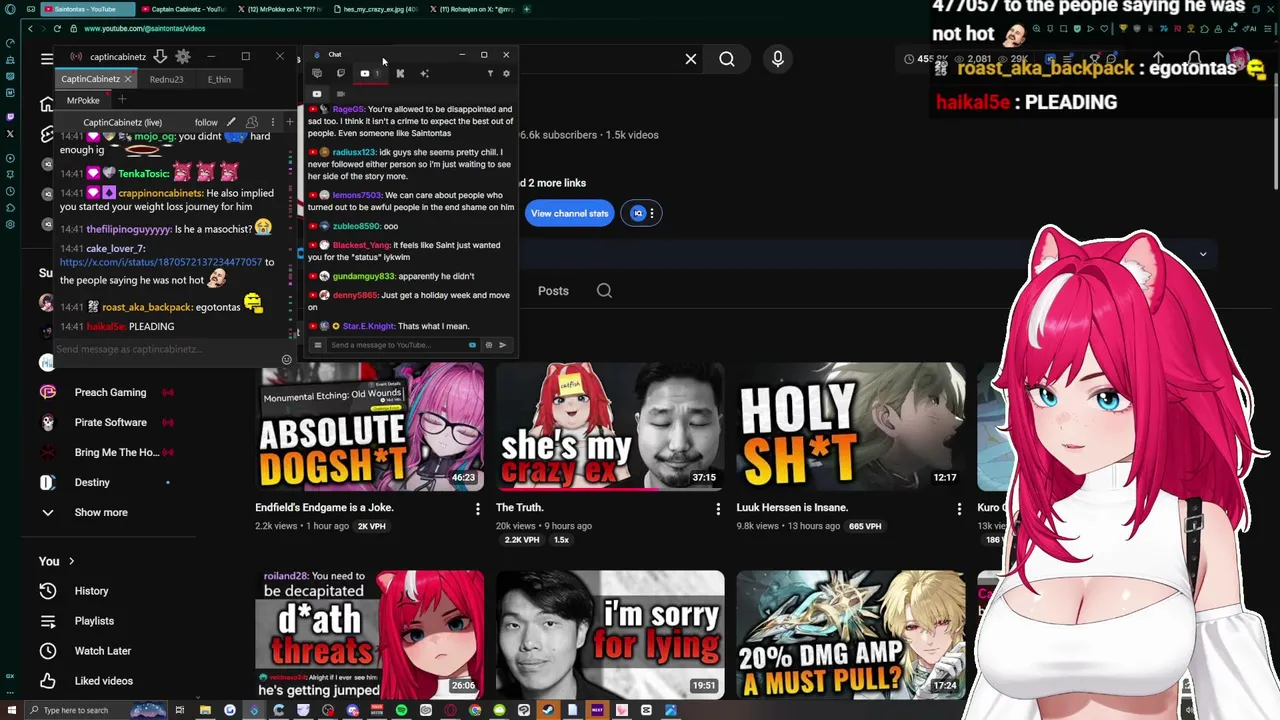Select the YouTube sub-tab below the toolbar
Image resolution: width=1280 pixels, height=720 pixels.
click(x=317, y=94)
